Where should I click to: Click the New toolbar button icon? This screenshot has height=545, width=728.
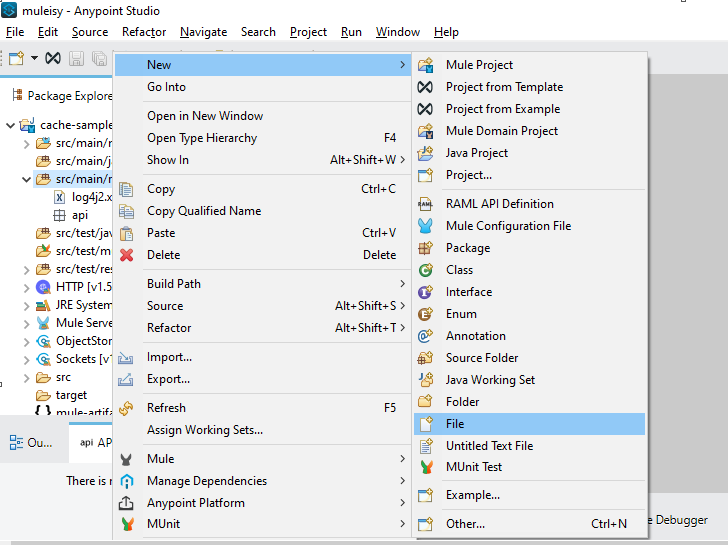tap(17, 58)
